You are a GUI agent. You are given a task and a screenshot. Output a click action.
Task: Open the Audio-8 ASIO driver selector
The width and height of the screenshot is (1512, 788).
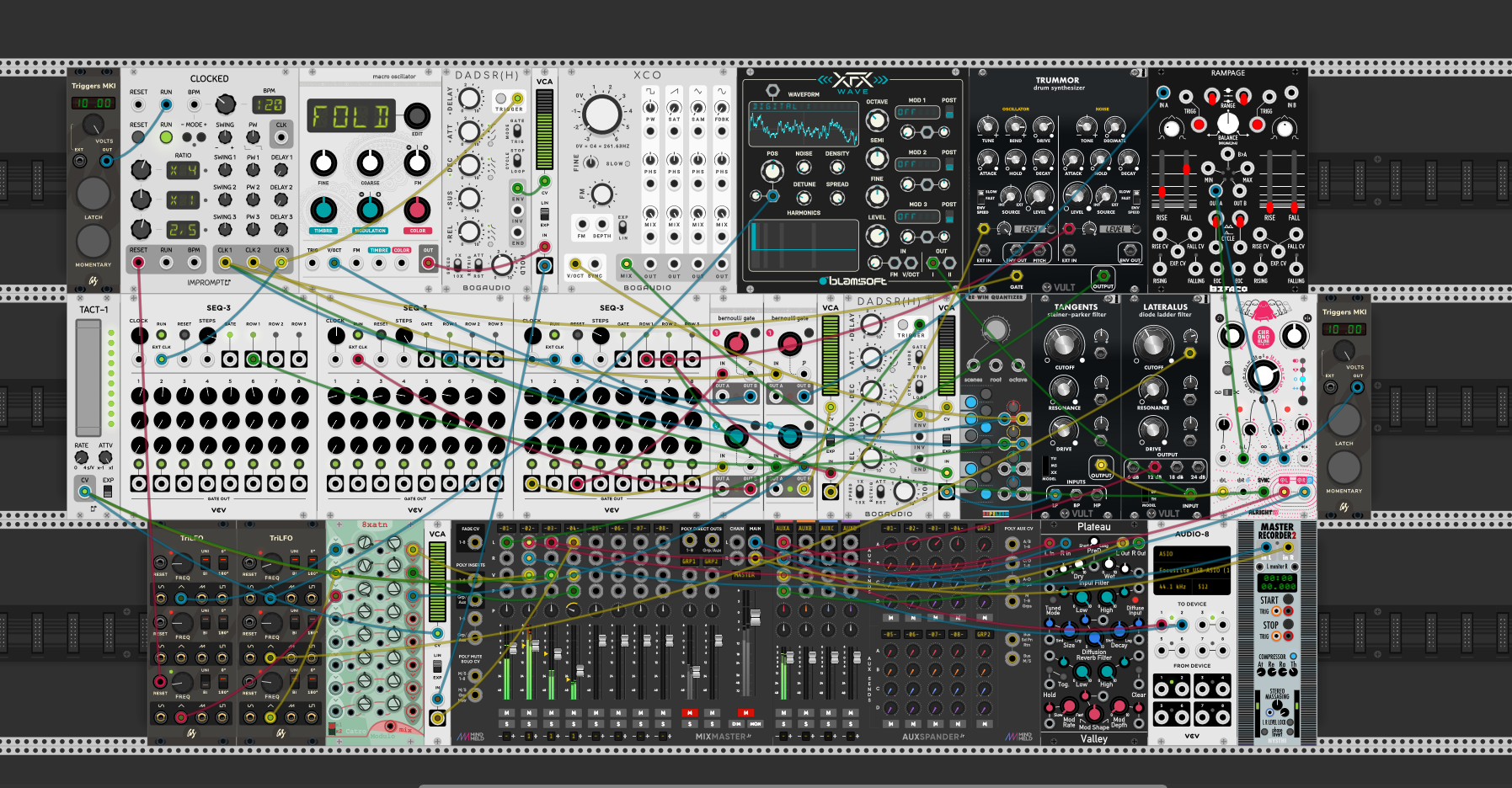click(x=1192, y=554)
